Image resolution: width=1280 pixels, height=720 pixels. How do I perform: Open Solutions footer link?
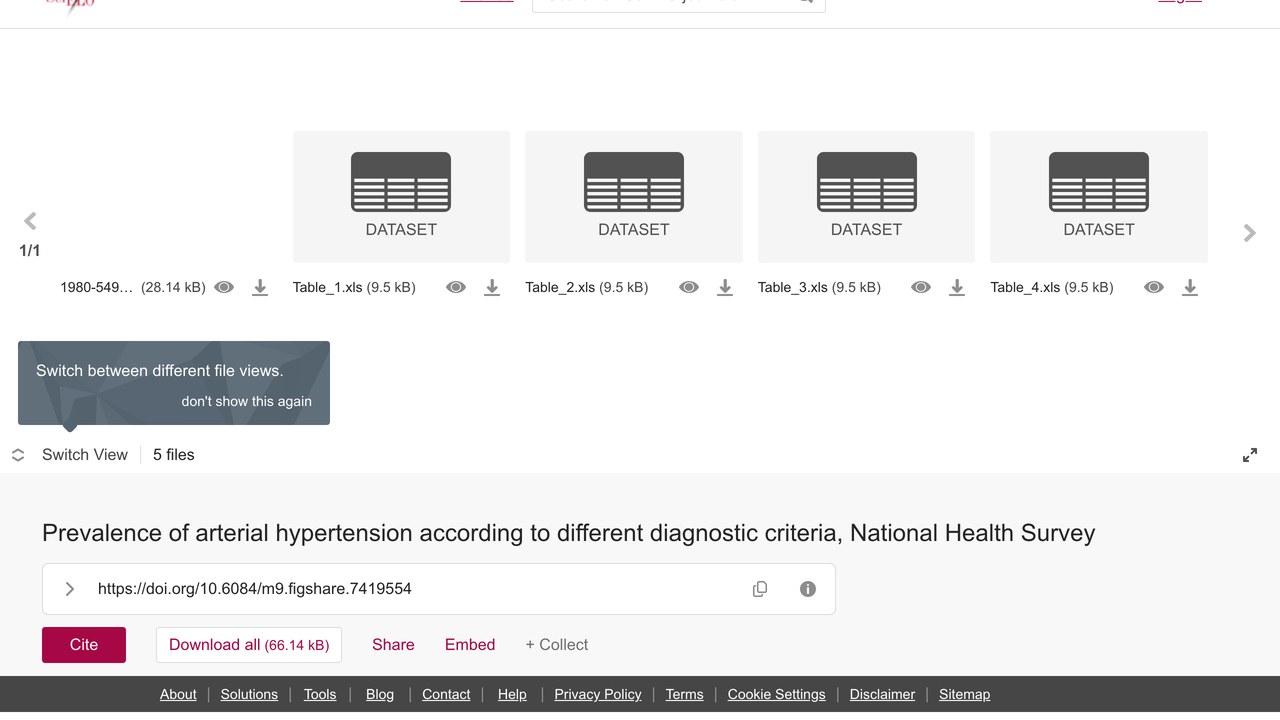tap(249, 694)
